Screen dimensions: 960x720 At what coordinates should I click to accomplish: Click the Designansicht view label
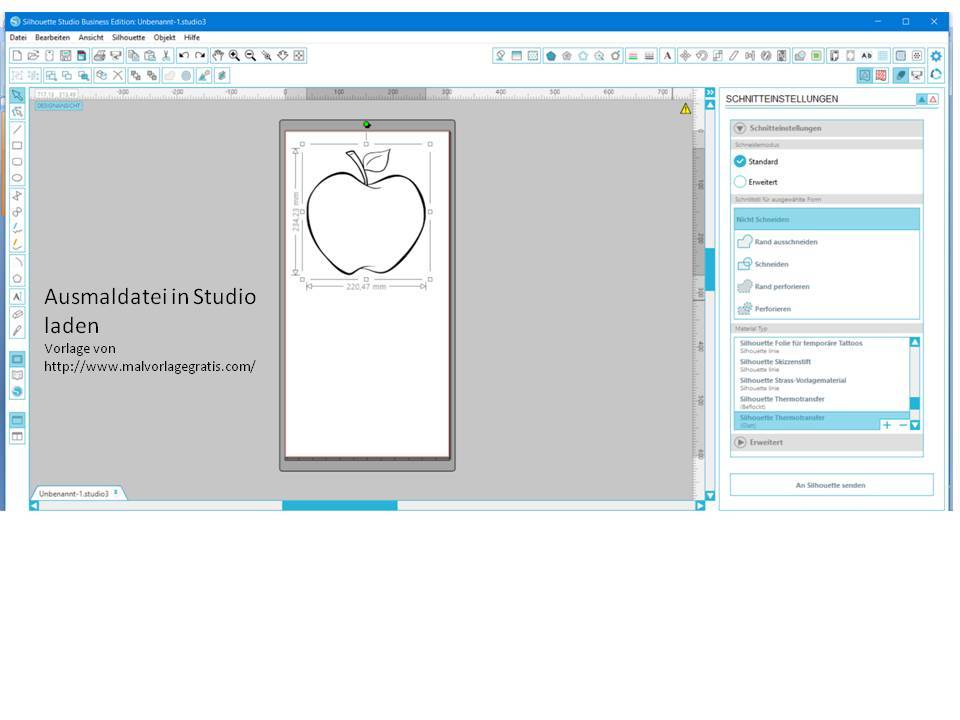point(58,106)
